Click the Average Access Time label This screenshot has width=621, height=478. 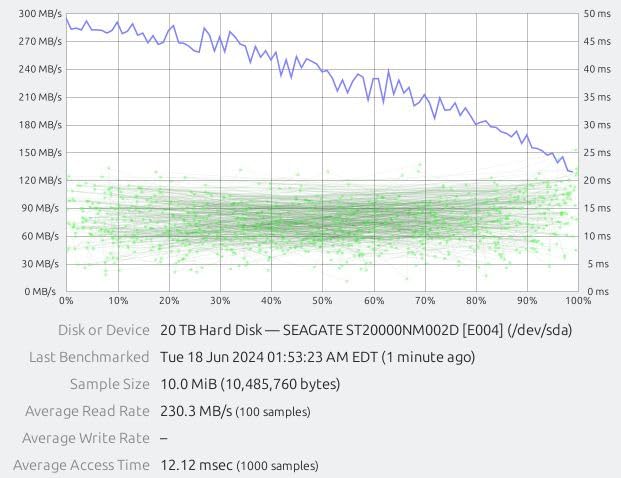[x=81, y=465]
